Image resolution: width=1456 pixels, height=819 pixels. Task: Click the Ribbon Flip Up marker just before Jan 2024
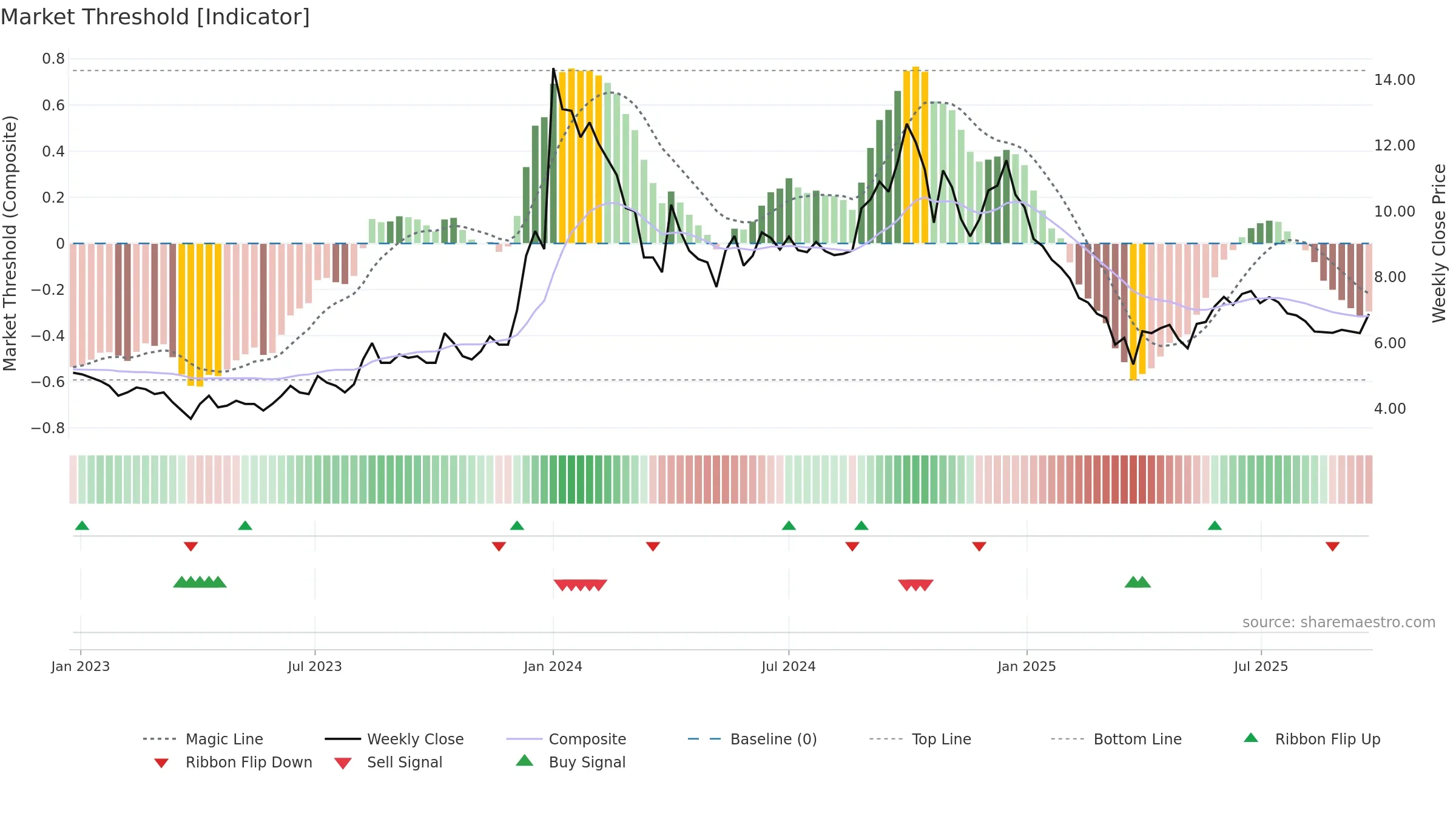(517, 525)
